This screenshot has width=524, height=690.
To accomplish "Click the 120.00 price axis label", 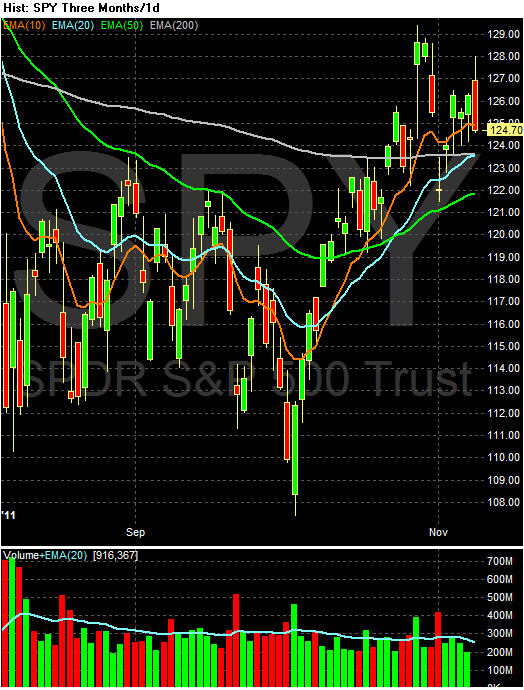I will click(x=504, y=235).
